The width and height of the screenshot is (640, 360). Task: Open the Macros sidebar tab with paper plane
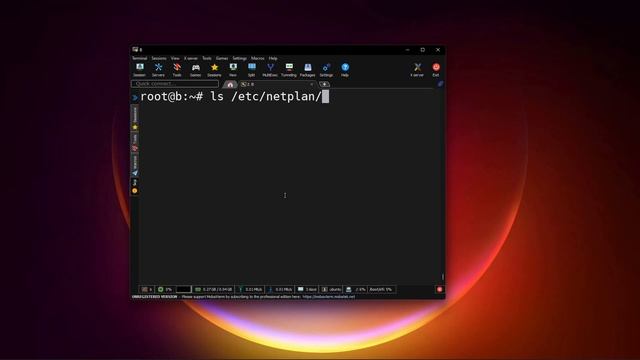click(135, 165)
